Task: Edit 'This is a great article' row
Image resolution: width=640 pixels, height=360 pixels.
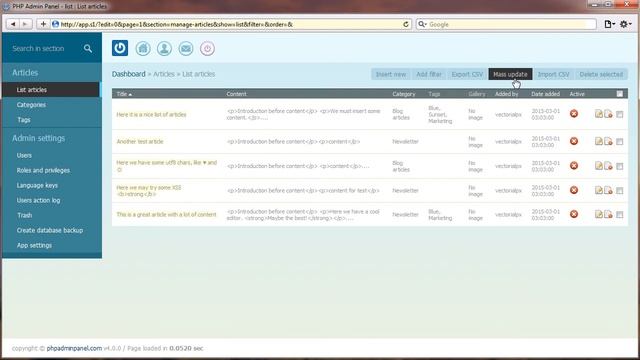Action: pyautogui.click(x=598, y=214)
